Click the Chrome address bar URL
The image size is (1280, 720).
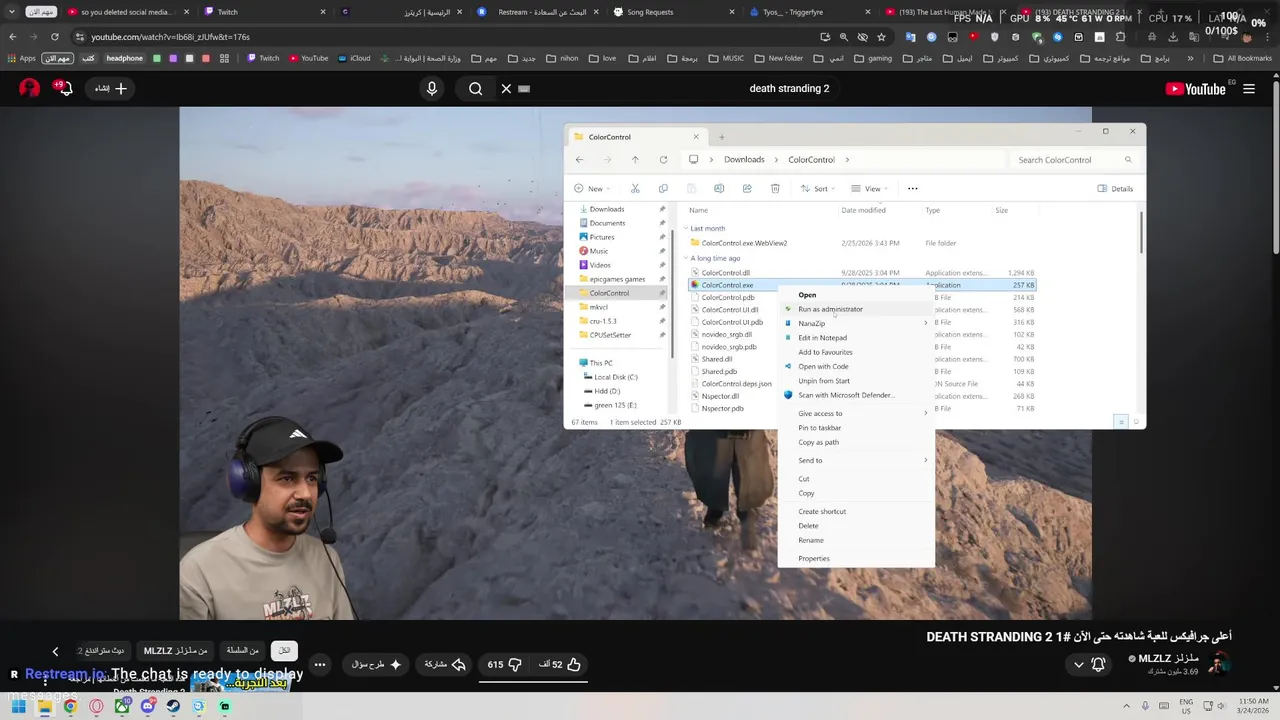pos(170,37)
